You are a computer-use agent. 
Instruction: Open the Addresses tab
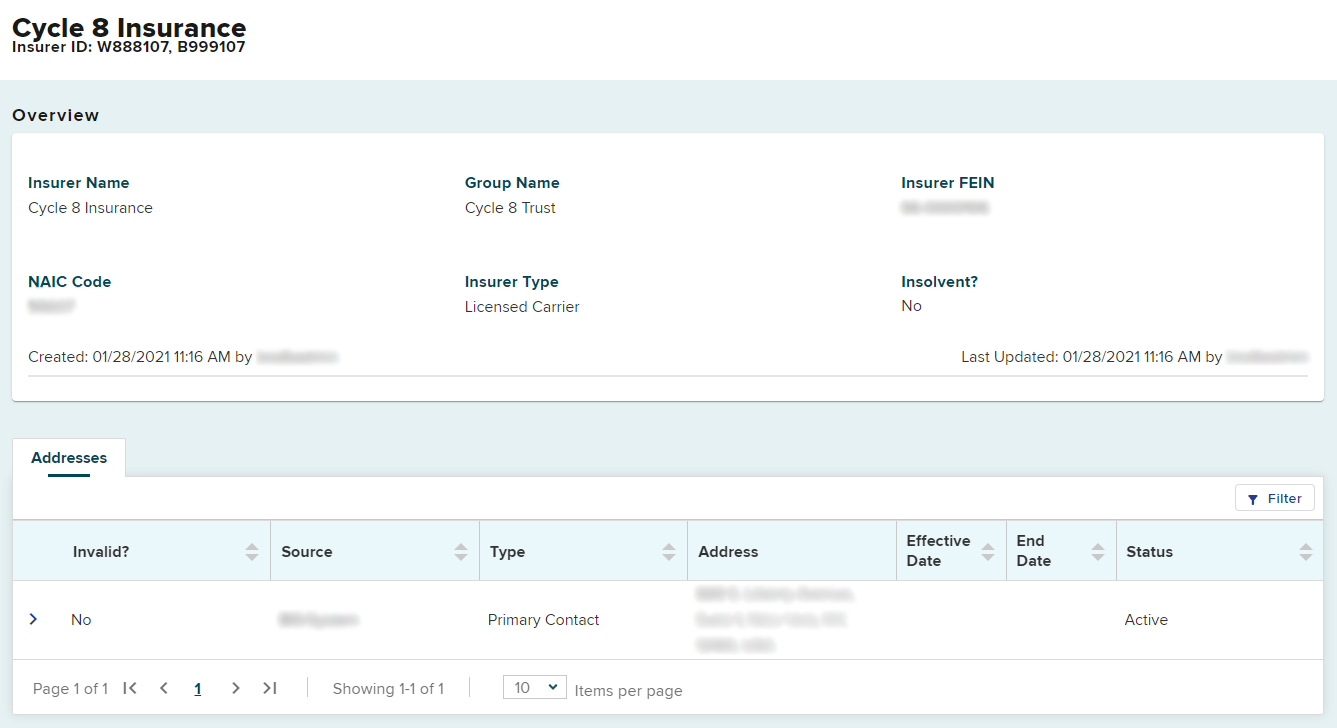69,458
